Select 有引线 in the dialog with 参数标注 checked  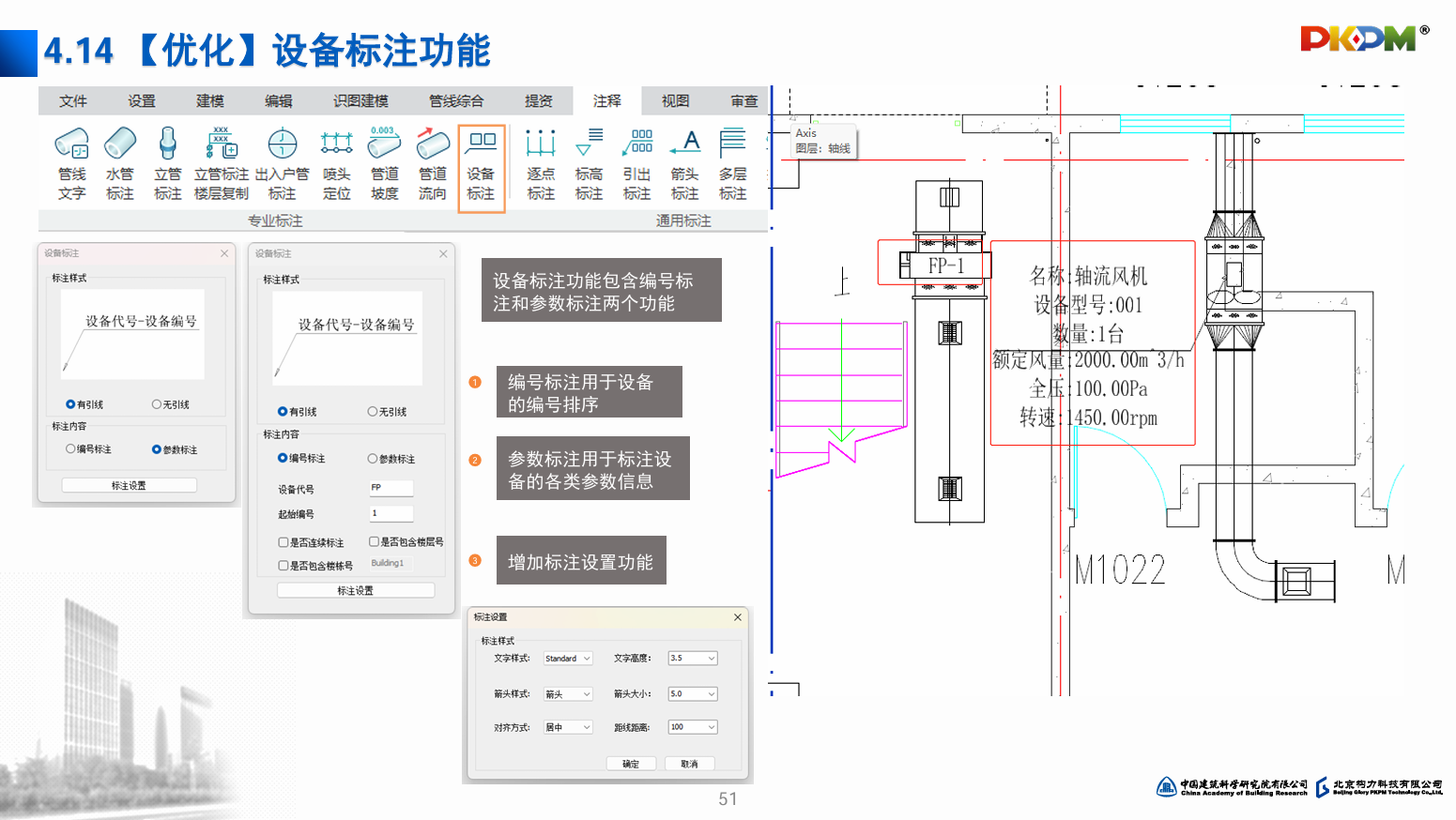point(70,404)
